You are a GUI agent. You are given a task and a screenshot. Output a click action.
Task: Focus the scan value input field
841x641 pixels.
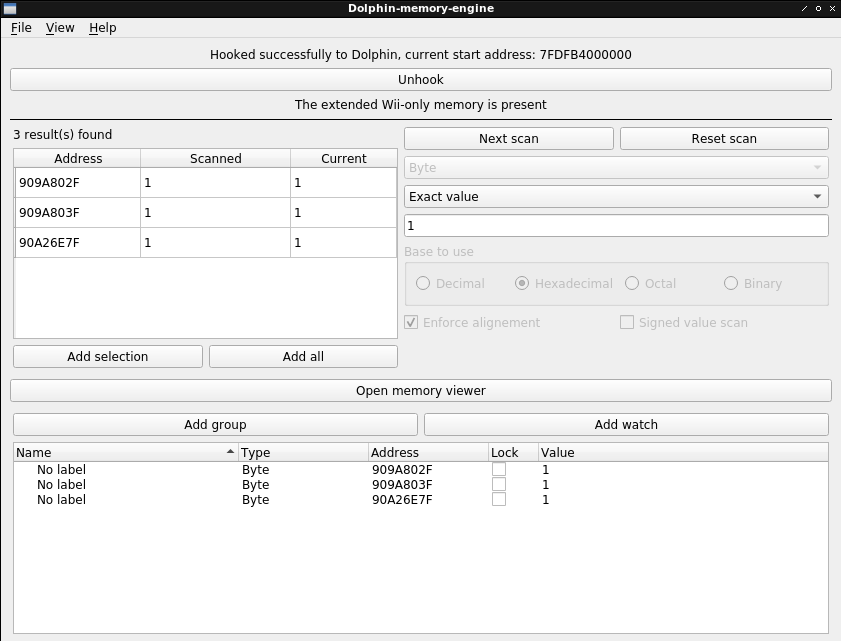616,226
